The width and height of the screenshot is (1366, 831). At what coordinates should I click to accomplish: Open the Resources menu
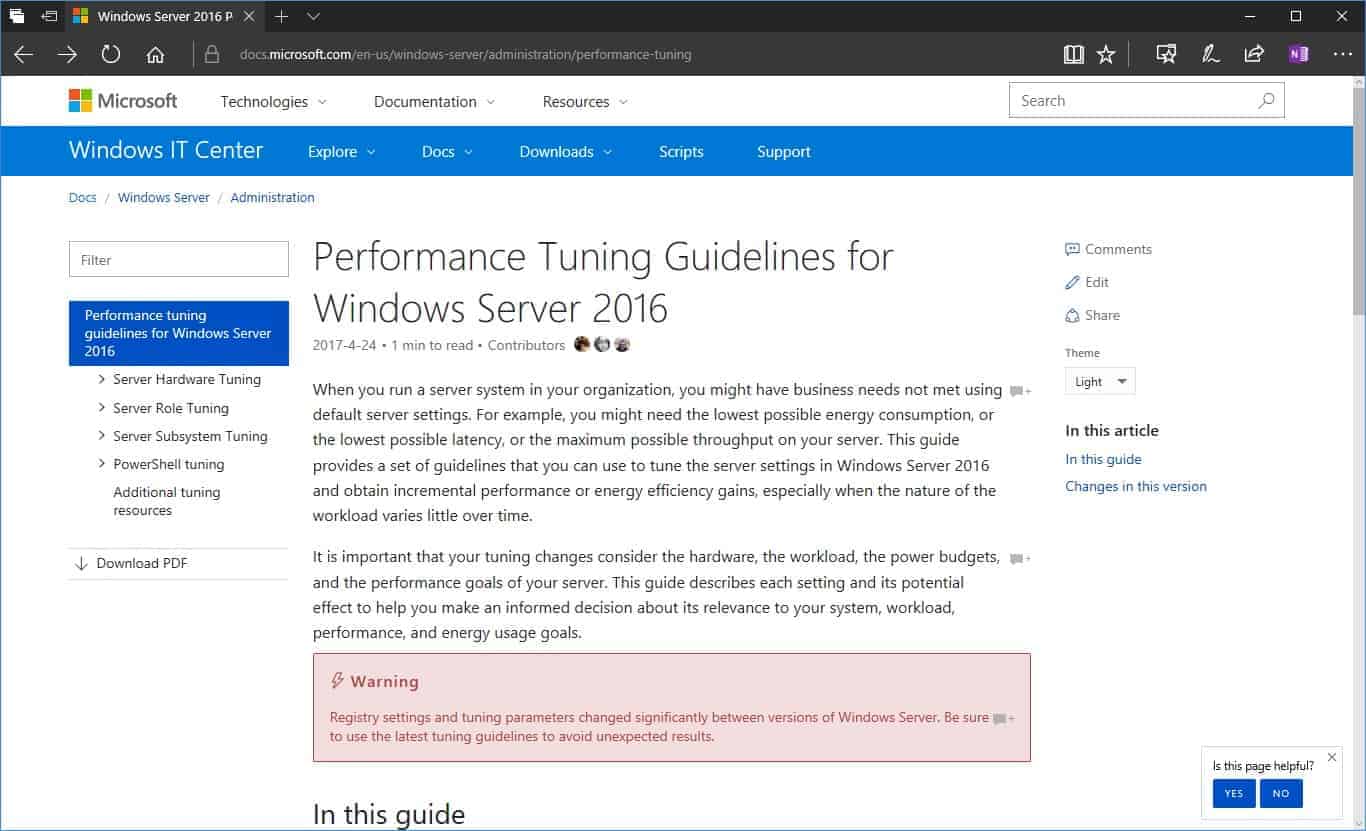(585, 102)
